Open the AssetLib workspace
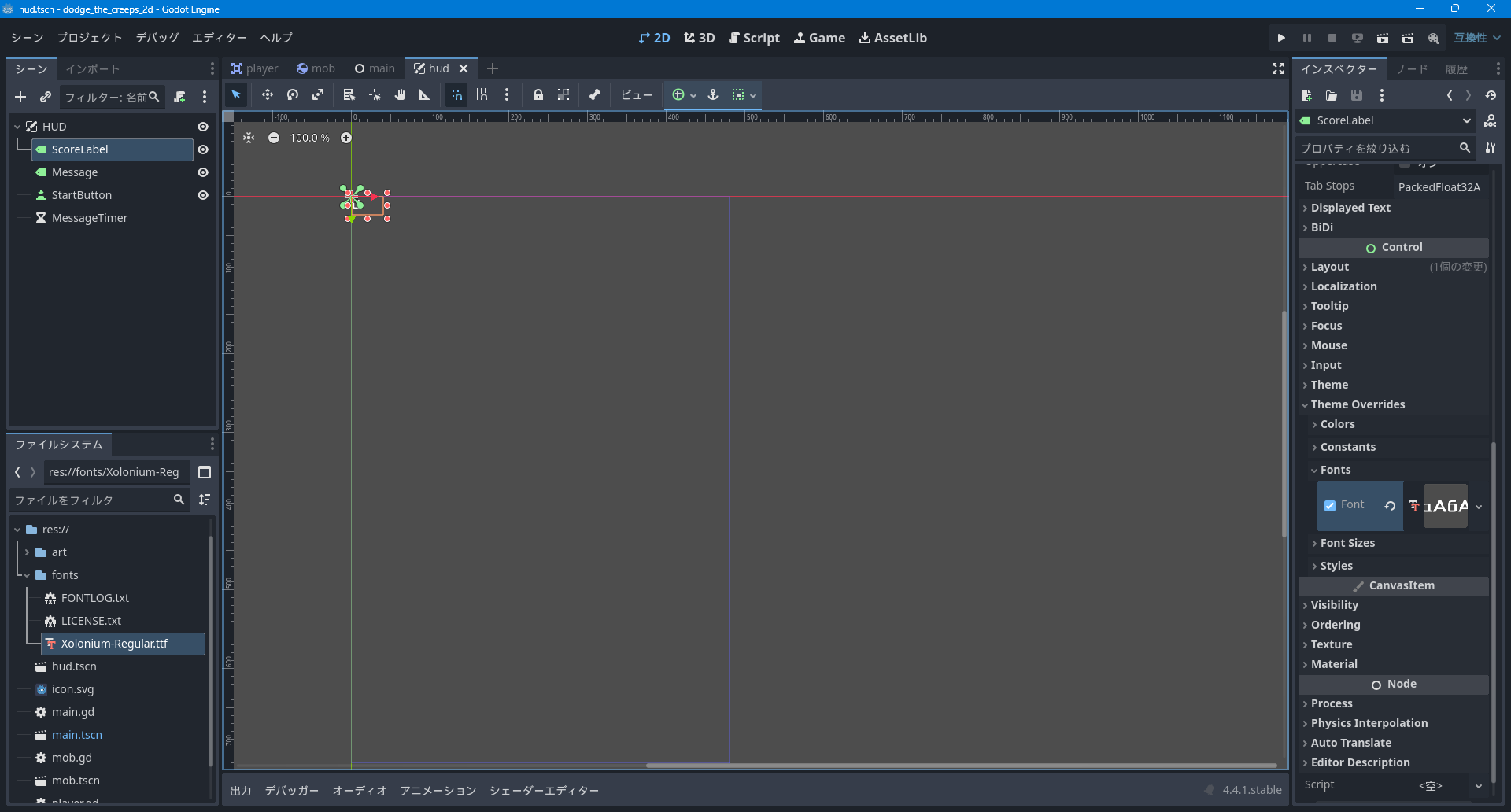The width and height of the screenshot is (1511, 812). (893, 38)
